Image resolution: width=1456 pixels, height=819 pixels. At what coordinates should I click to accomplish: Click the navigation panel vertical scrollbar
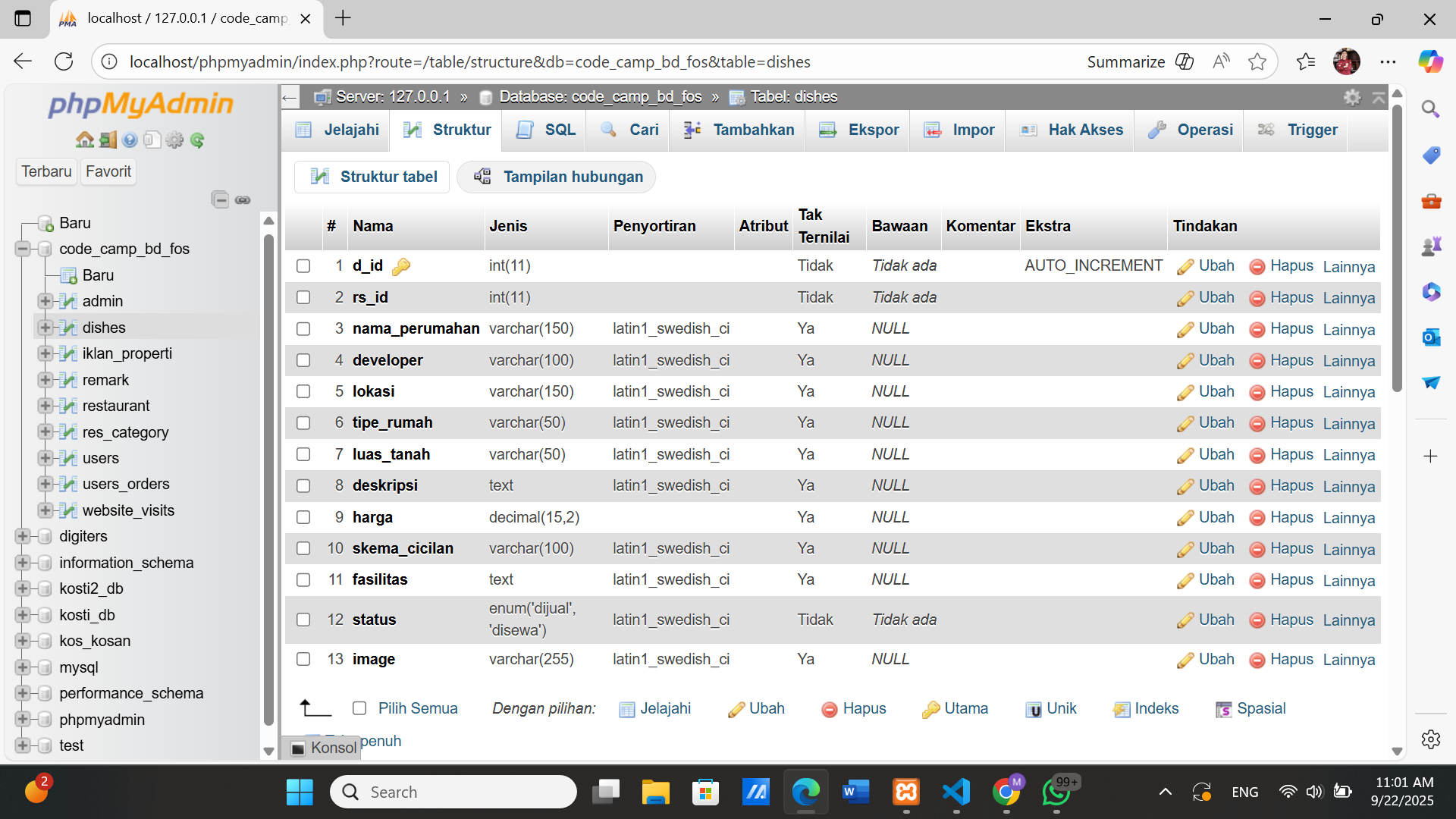[x=268, y=478]
